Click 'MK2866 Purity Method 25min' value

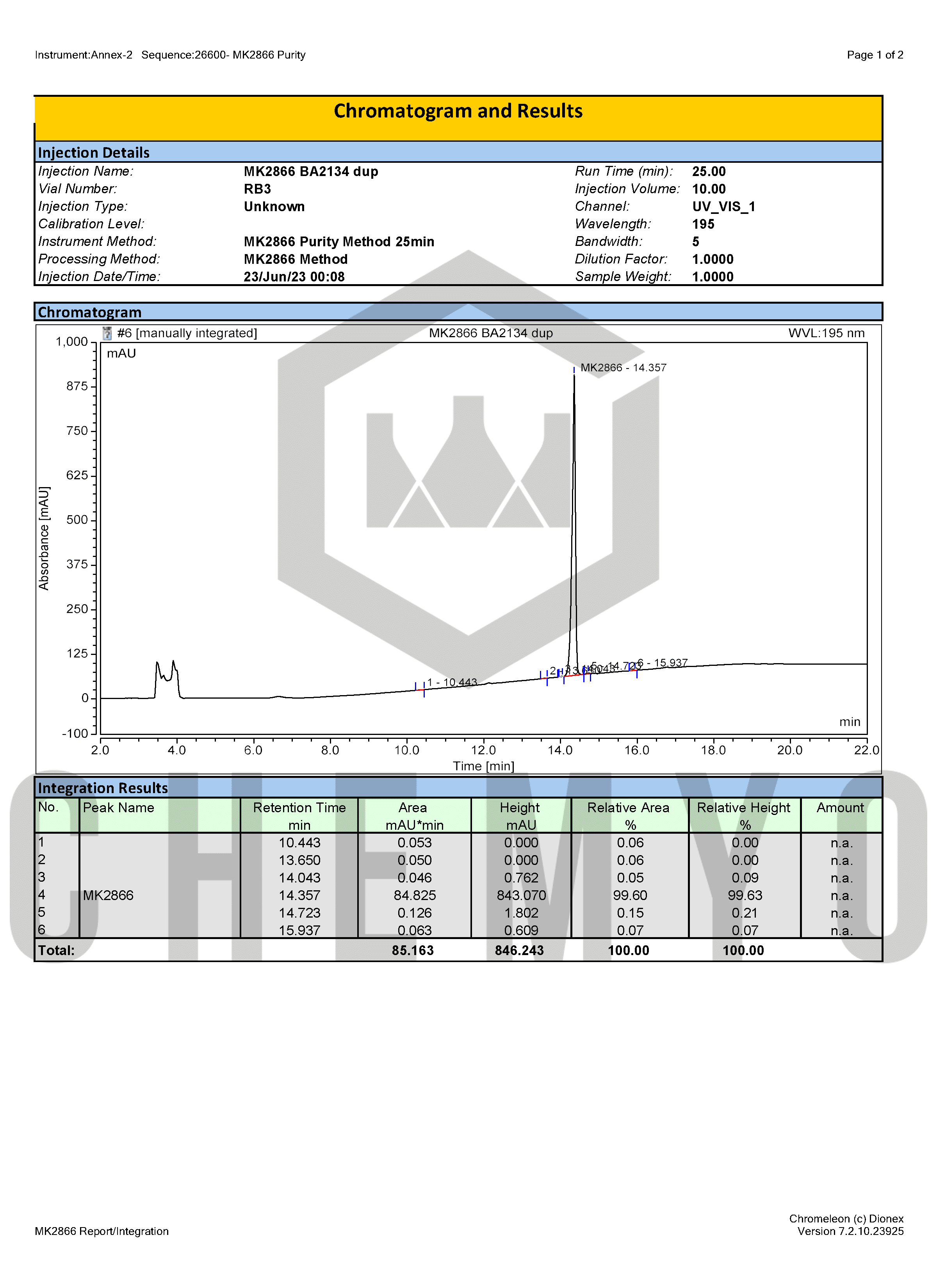[339, 242]
